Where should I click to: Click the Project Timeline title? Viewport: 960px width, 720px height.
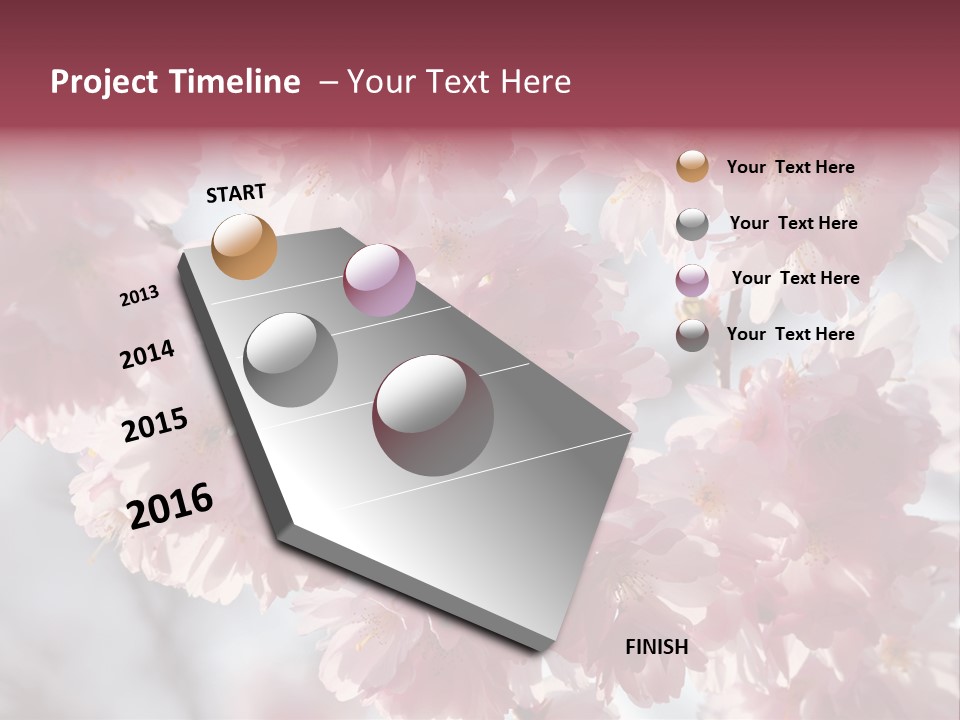(x=176, y=80)
